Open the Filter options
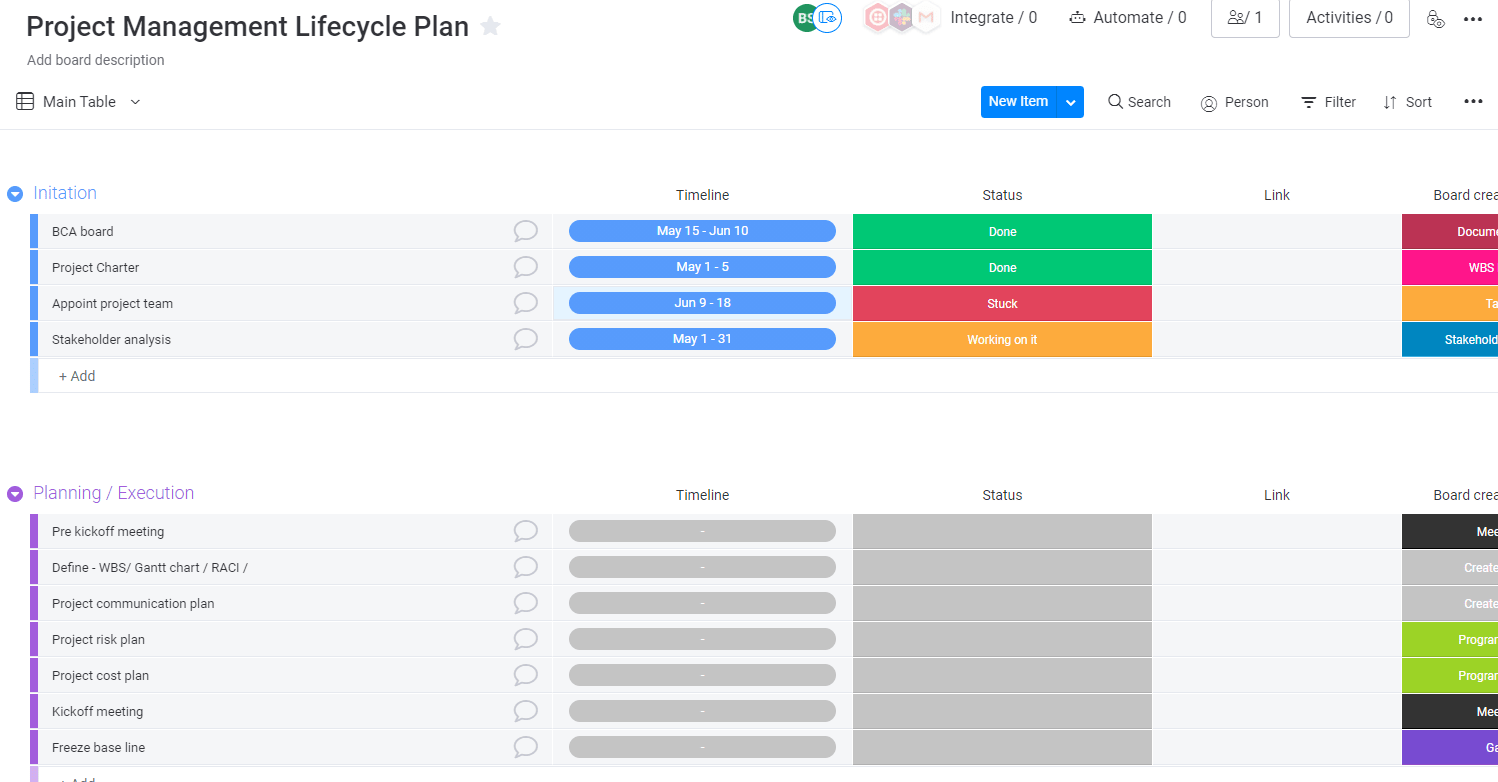 point(1328,102)
